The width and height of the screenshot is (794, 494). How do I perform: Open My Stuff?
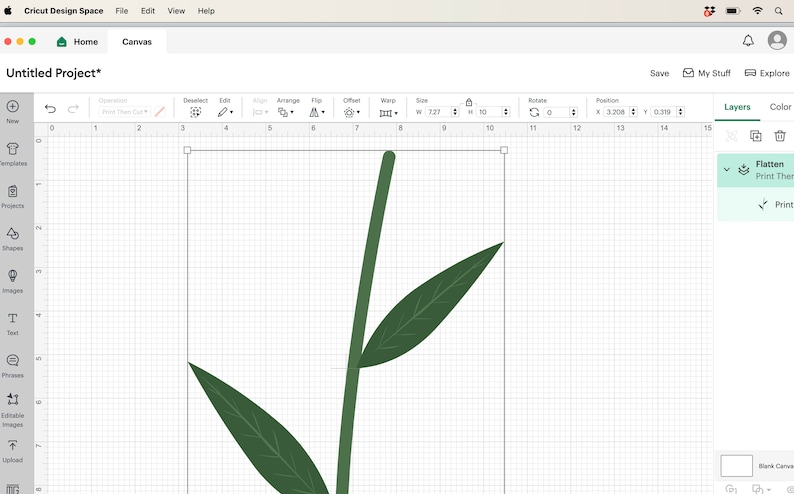tap(706, 73)
